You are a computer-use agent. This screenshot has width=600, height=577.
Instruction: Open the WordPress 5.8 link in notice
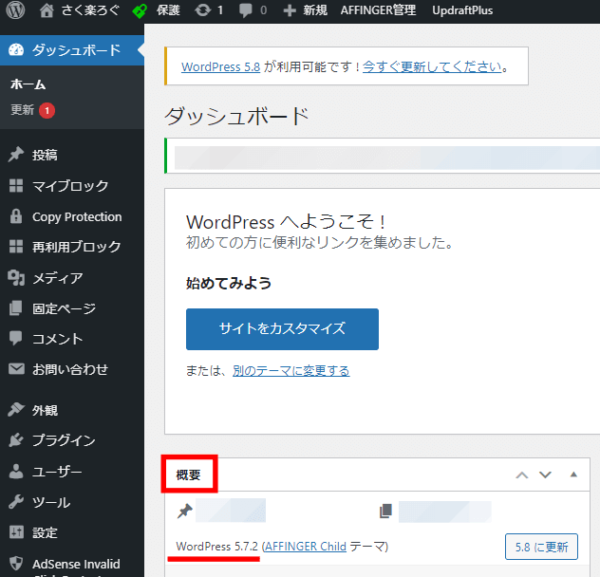tap(221, 67)
